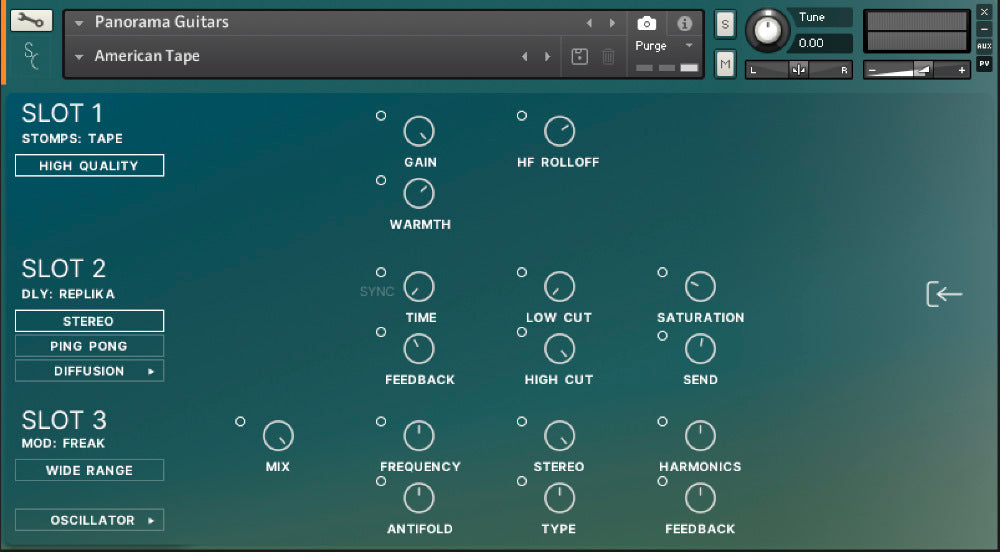The image size is (1000, 552).
Task: Toggle HIGH QUALITY mode in Slot 1
Action: 89,166
